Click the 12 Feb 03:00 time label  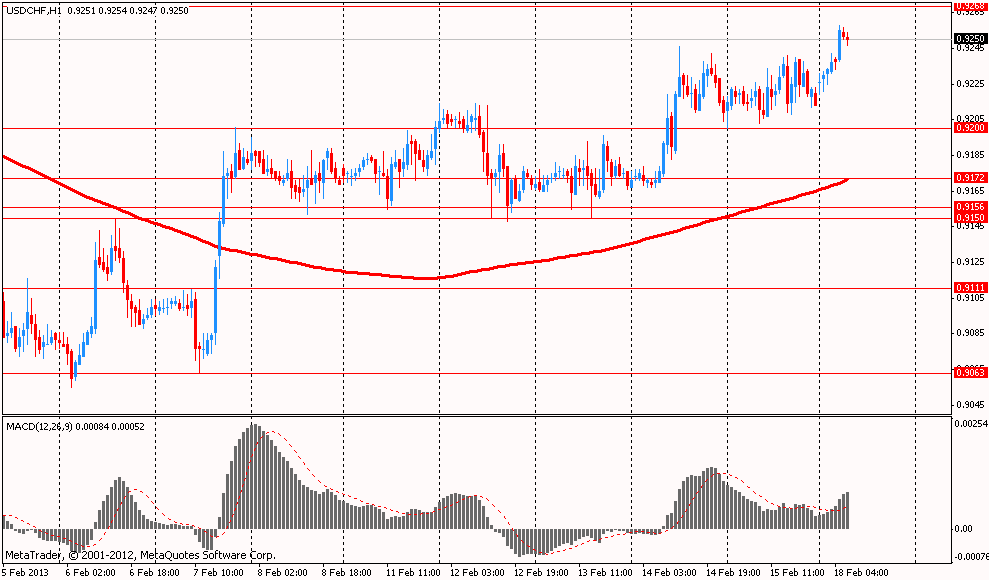pyautogui.click(x=478, y=572)
